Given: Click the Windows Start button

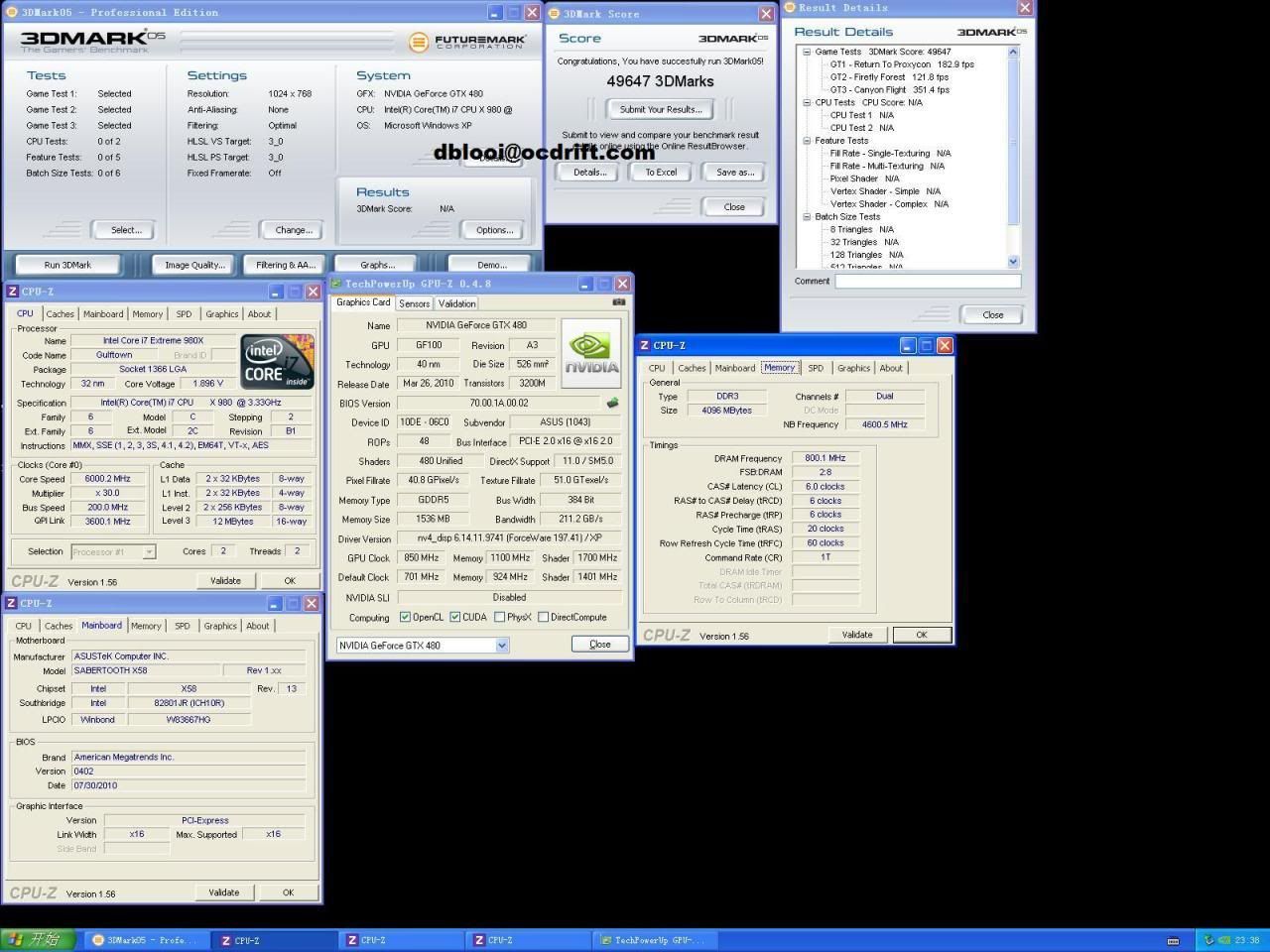Looking at the screenshot, I should 35,939.
